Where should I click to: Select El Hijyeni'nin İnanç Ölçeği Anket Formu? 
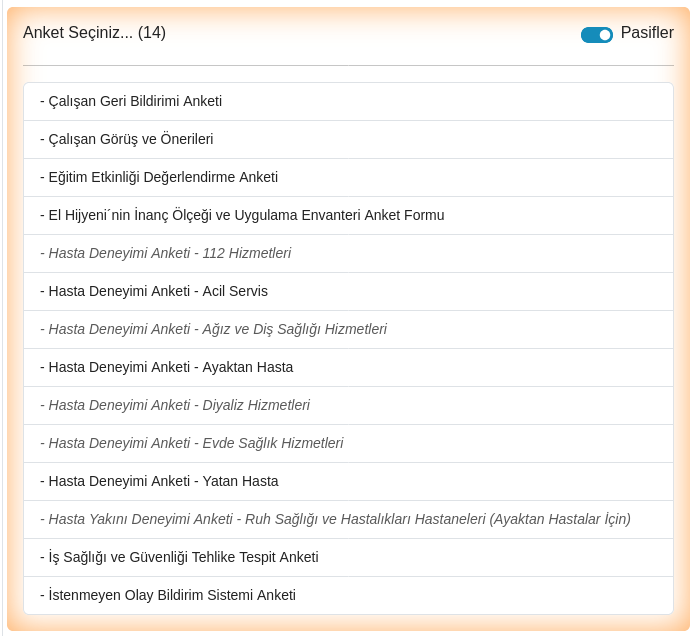pyautogui.click(x=348, y=216)
